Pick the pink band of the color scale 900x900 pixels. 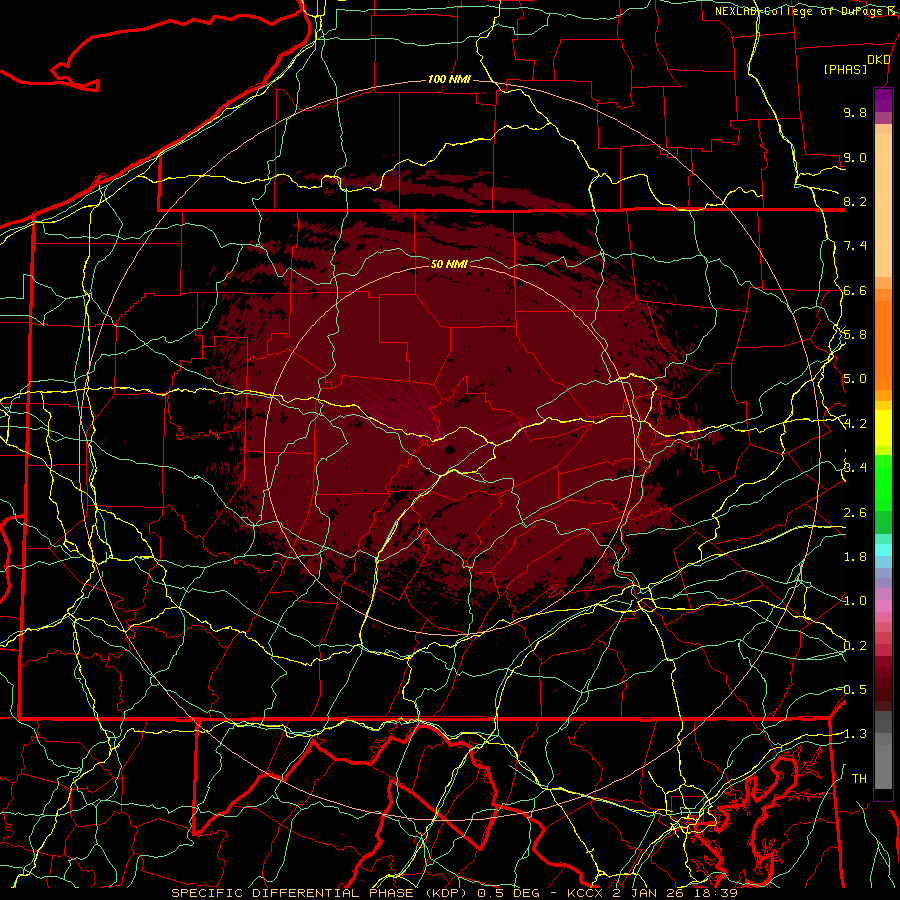pos(883,605)
